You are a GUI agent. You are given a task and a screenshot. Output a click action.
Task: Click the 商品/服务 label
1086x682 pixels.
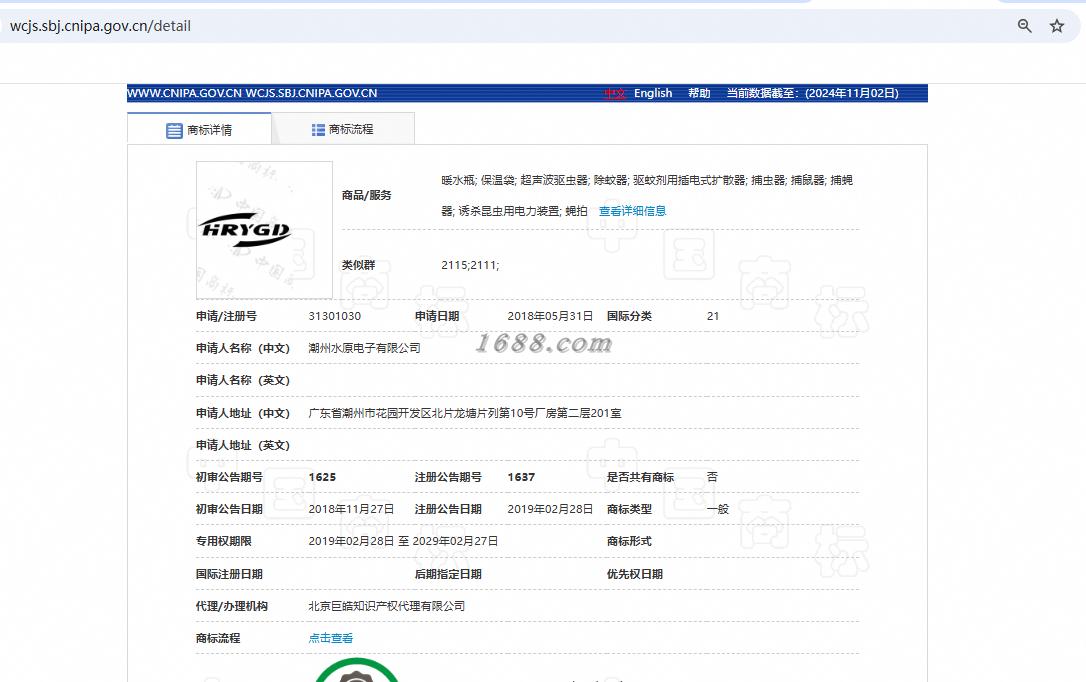[366, 195]
